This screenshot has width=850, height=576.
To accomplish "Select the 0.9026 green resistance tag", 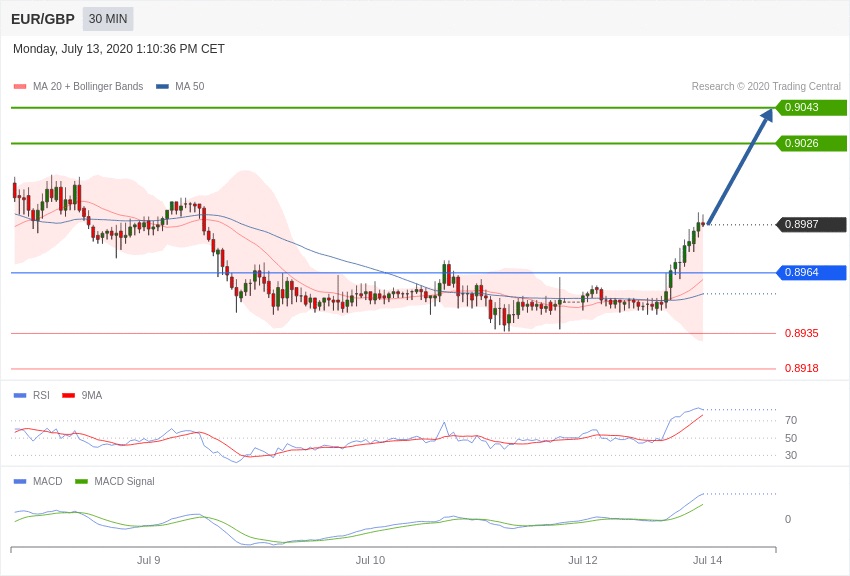I will (x=811, y=144).
